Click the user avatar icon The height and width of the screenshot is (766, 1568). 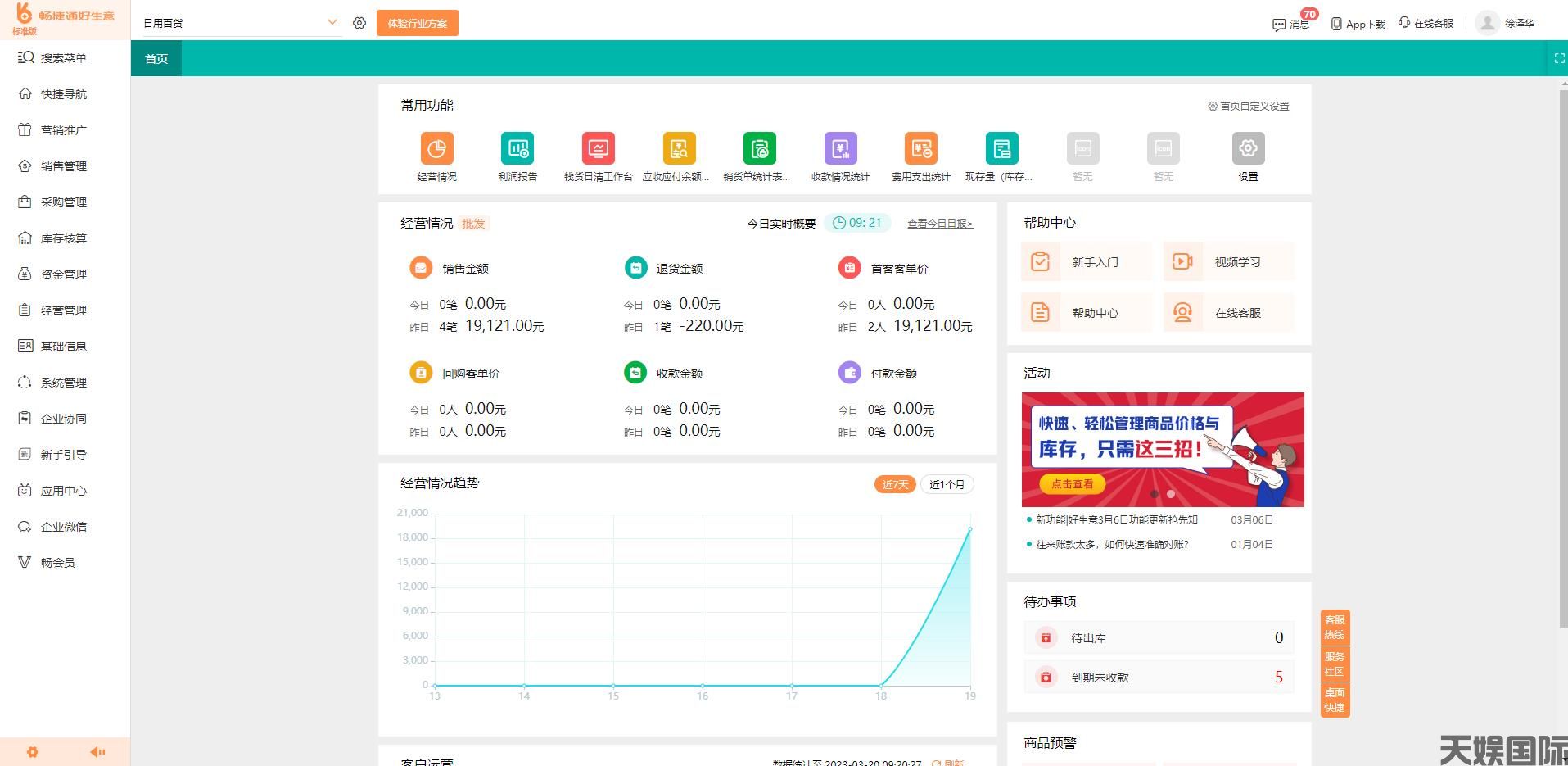[1487, 23]
